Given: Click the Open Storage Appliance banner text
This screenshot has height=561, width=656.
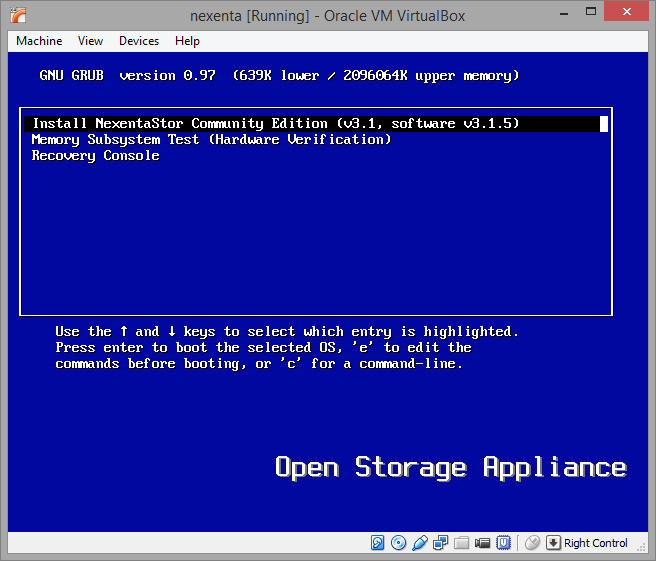Looking at the screenshot, I should pyautogui.click(x=451, y=467).
